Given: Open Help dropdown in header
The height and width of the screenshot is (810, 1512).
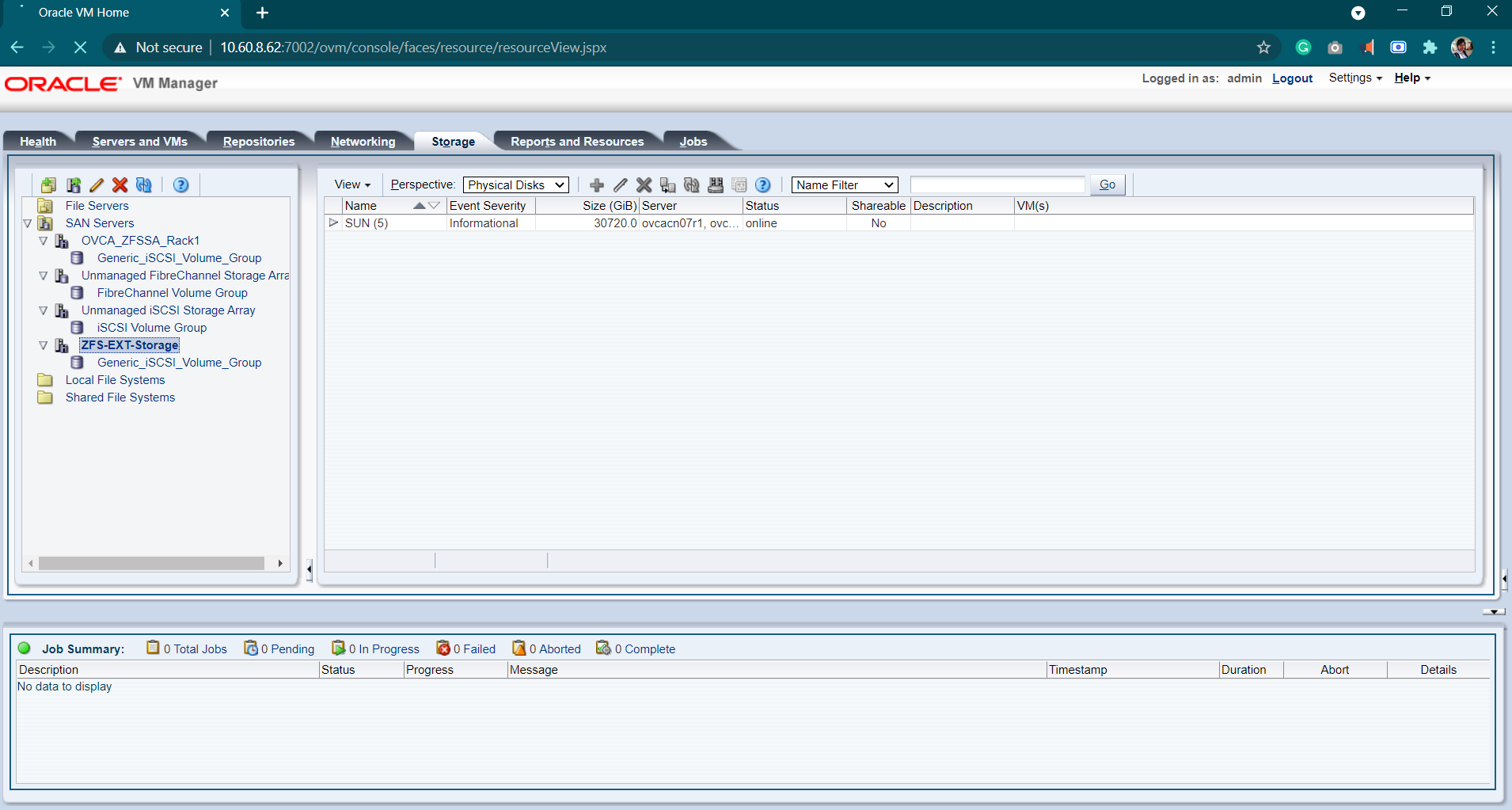Looking at the screenshot, I should tap(1412, 78).
